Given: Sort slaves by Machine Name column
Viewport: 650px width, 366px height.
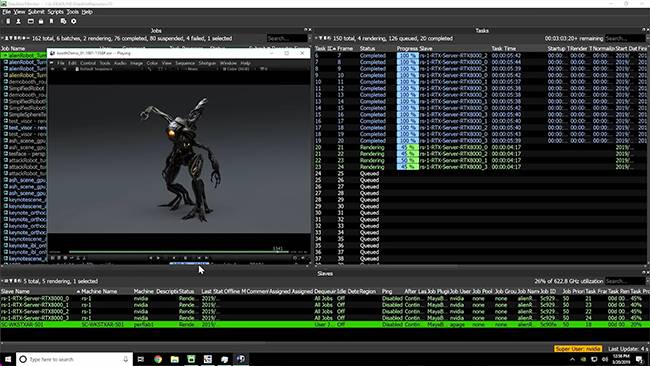Looking at the screenshot, I should (99, 291).
